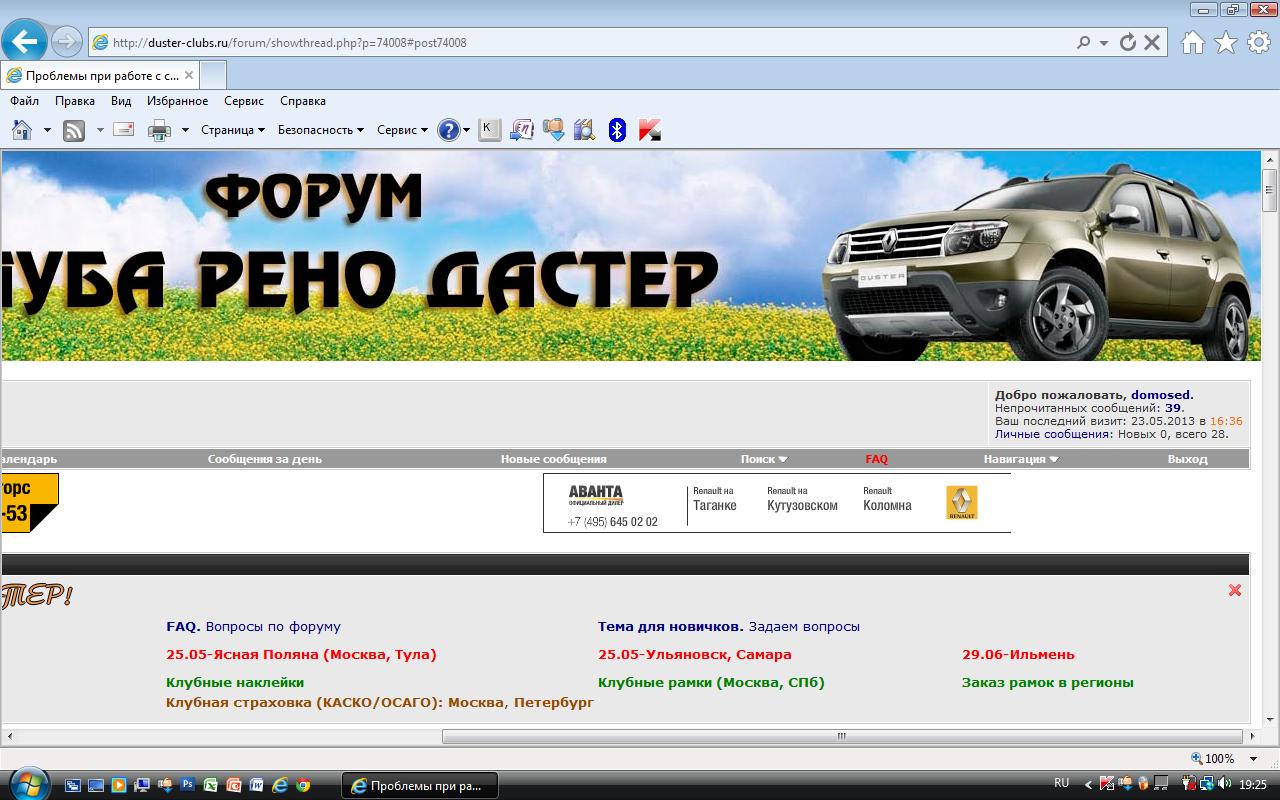
Task: Click the Home icon in command bar
Action: click(x=22, y=130)
